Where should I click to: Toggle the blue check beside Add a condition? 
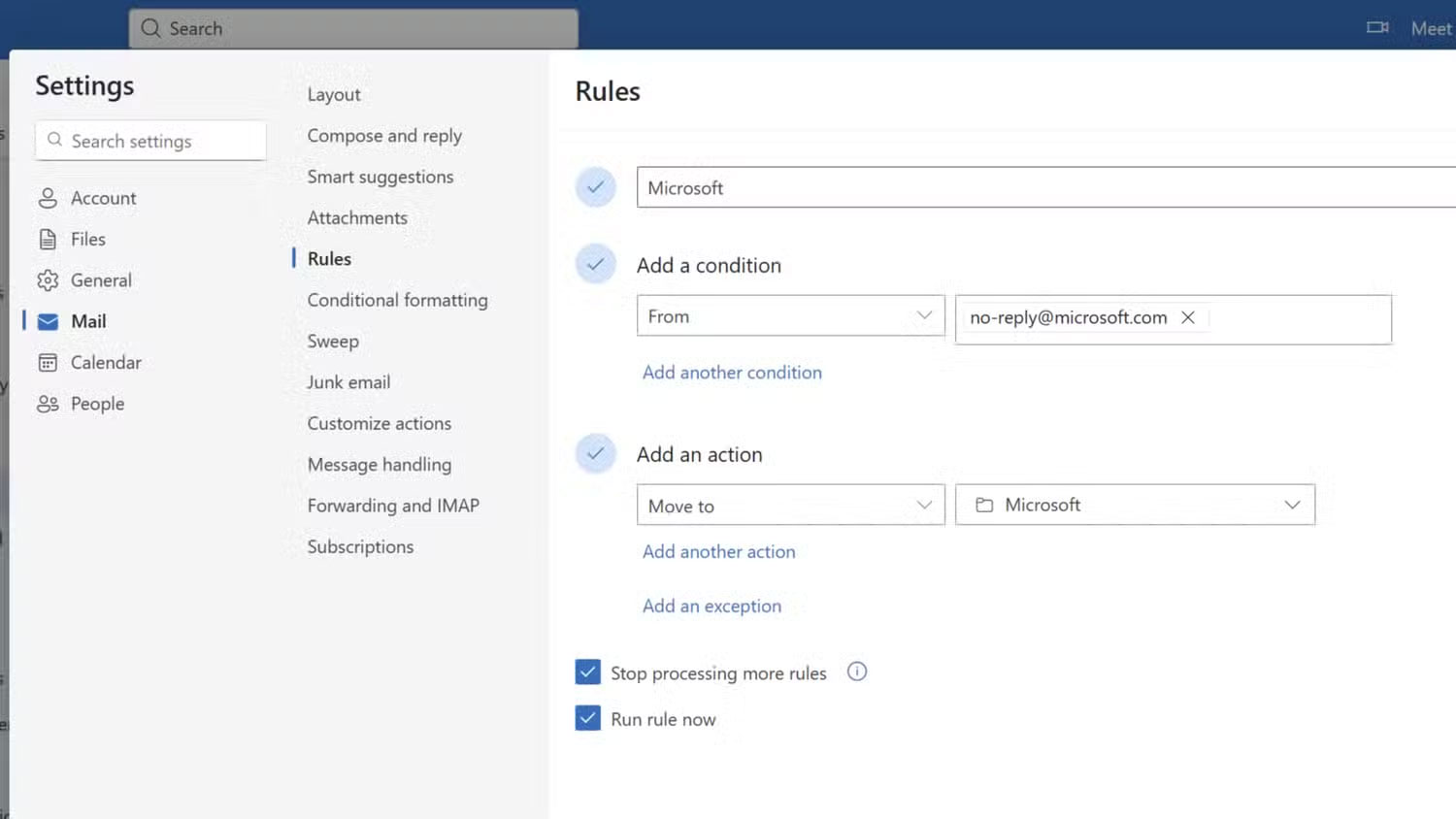click(x=595, y=263)
